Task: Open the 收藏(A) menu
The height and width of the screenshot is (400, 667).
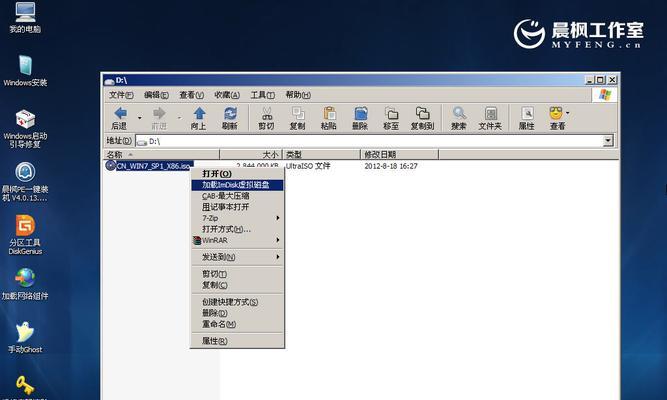Action: pos(227,95)
